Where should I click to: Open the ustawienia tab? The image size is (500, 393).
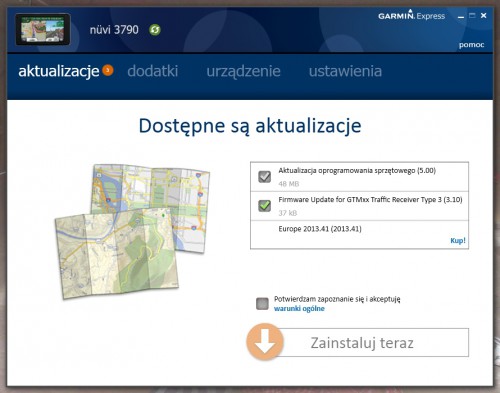345,71
